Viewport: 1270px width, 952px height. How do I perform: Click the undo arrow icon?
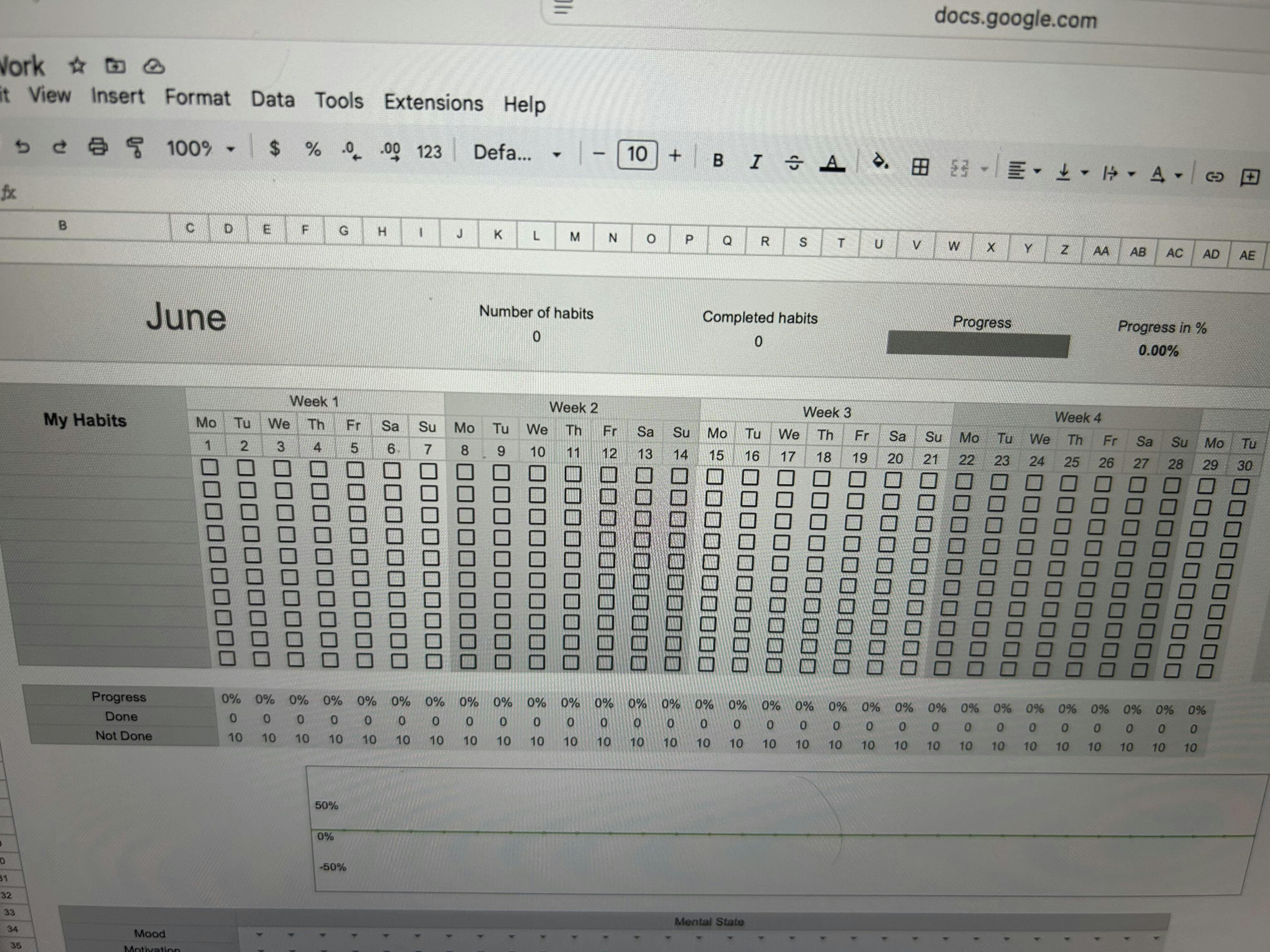click(22, 147)
